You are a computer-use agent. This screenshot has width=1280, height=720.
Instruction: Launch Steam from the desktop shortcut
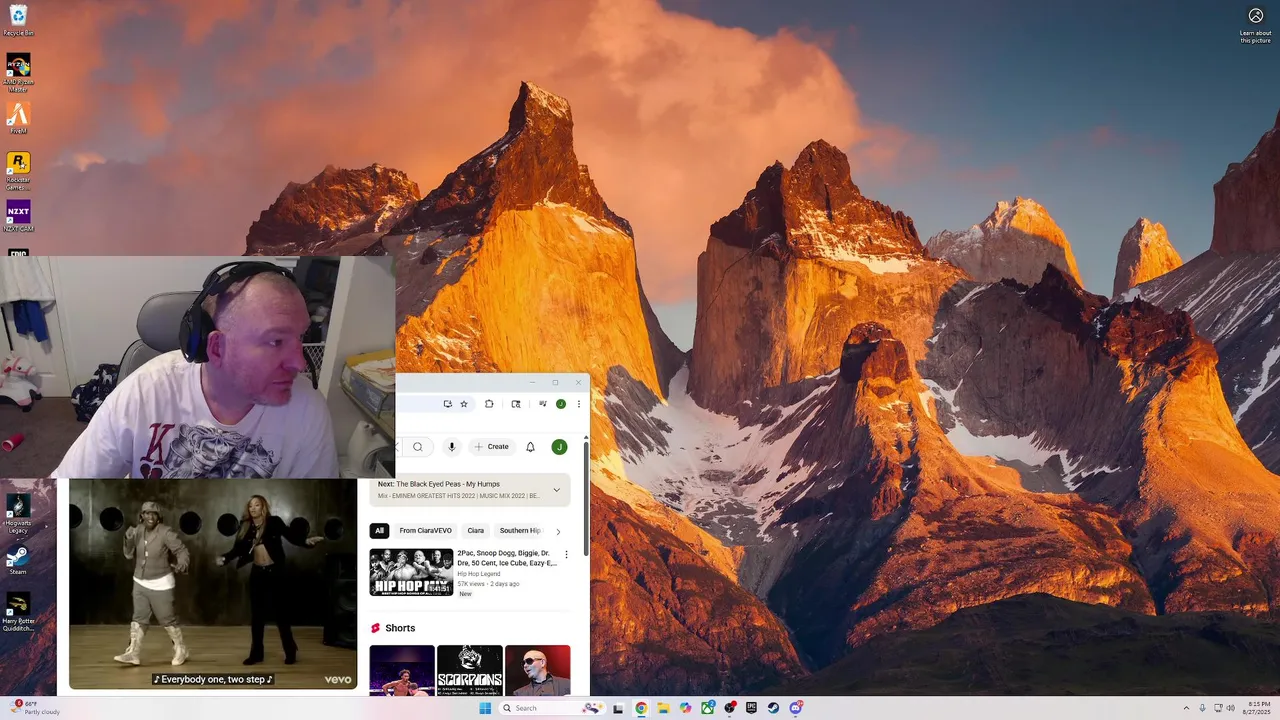pos(18,560)
